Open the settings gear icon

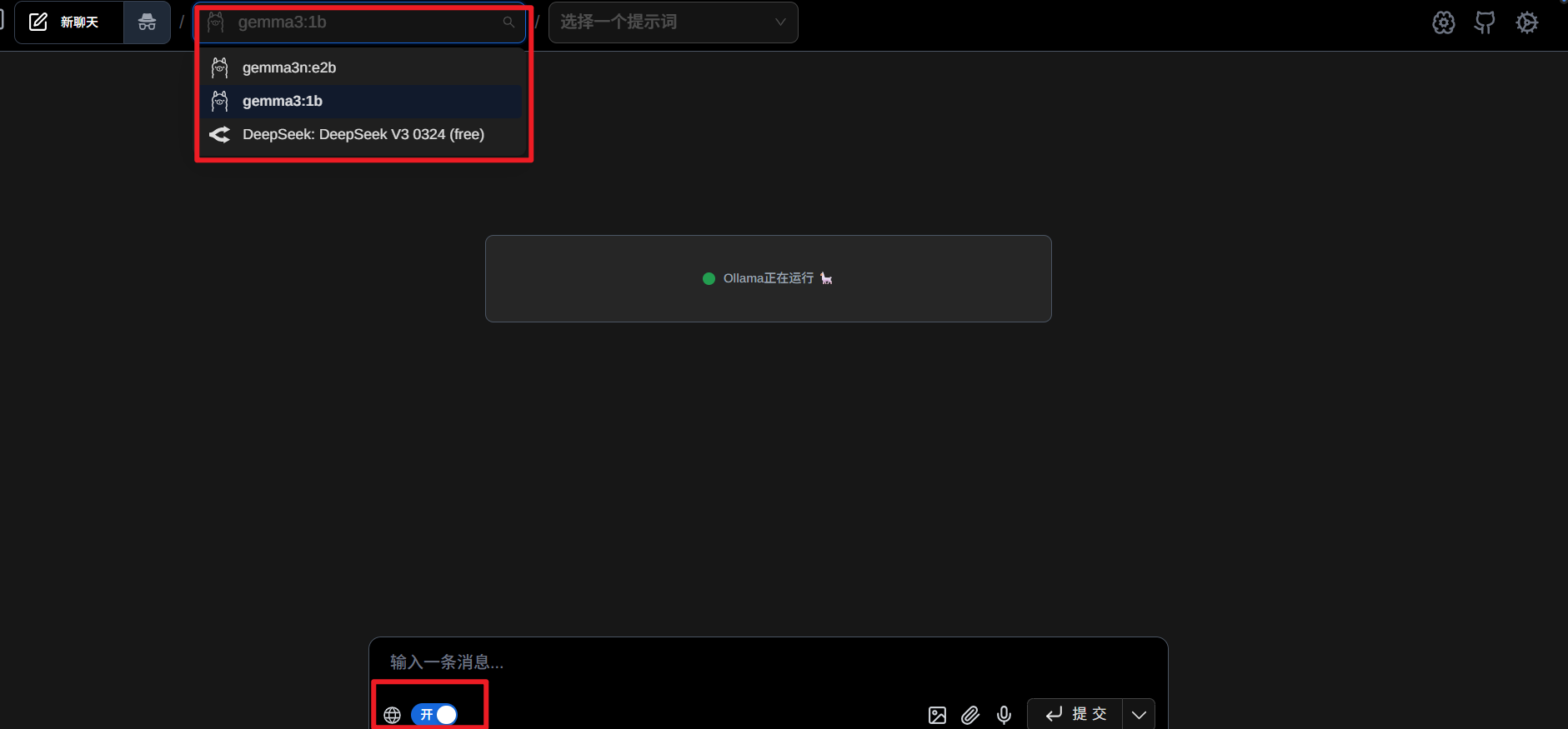coord(1527,22)
